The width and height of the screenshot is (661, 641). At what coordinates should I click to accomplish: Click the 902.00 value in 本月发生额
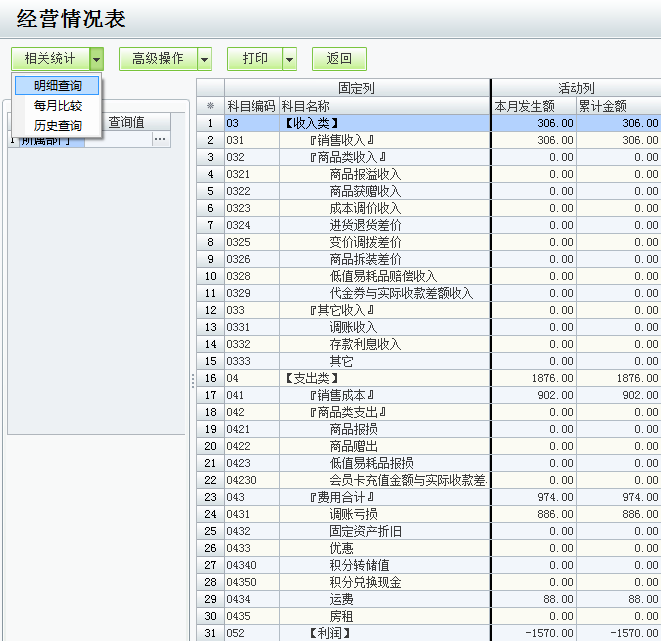tap(555, 395)
